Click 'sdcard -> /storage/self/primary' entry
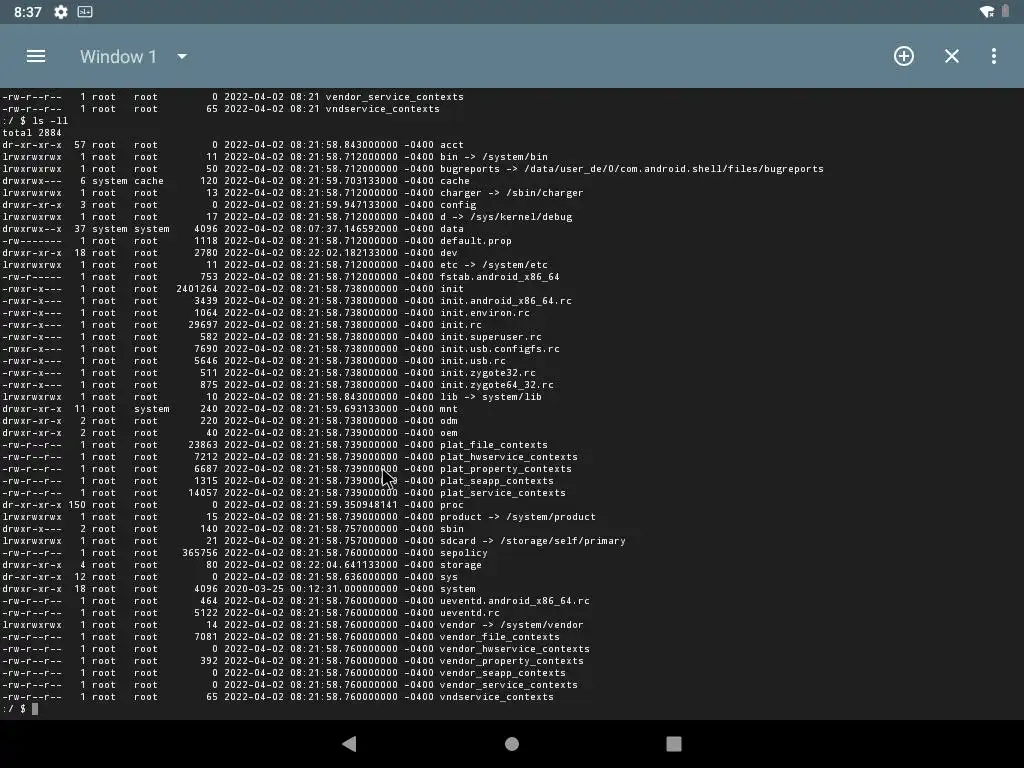 tap(533, 541)
